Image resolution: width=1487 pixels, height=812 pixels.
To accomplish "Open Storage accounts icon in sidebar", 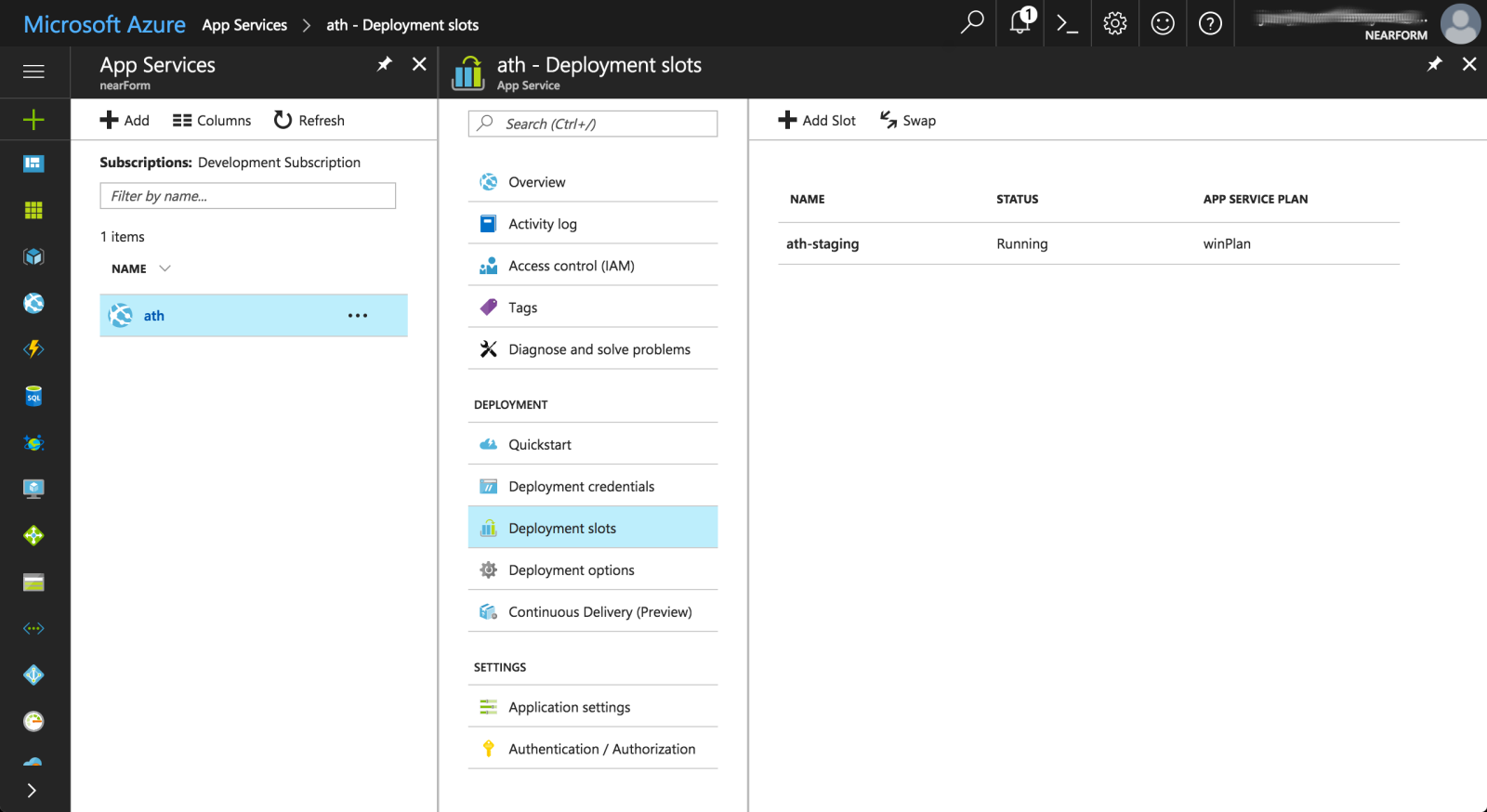I will (33, 582).
